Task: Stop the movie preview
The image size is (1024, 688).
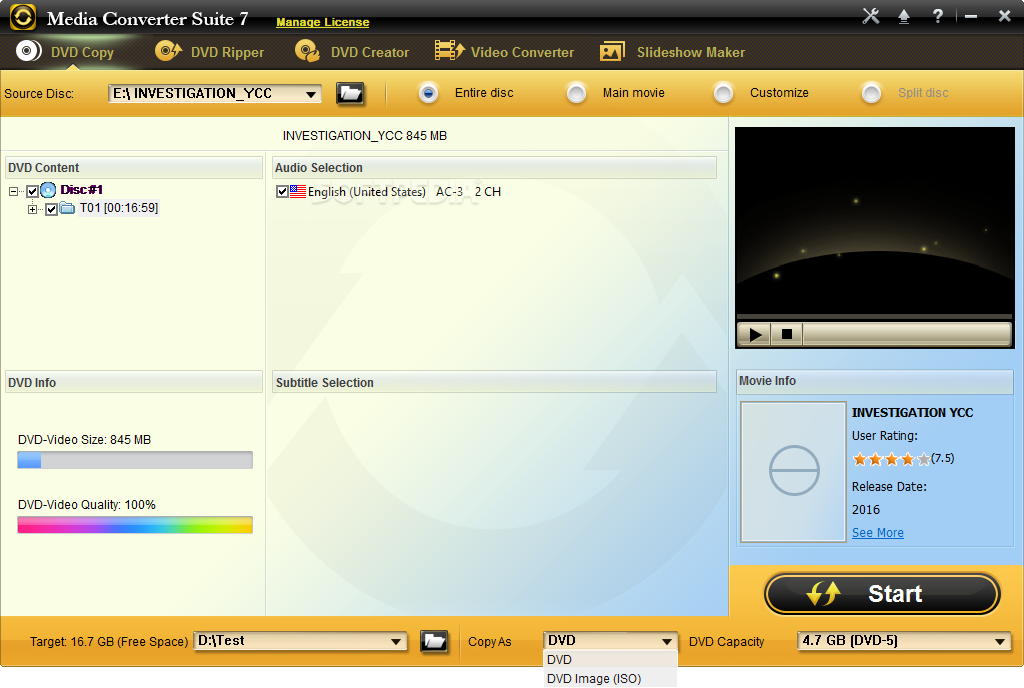Action: point(787,334)
